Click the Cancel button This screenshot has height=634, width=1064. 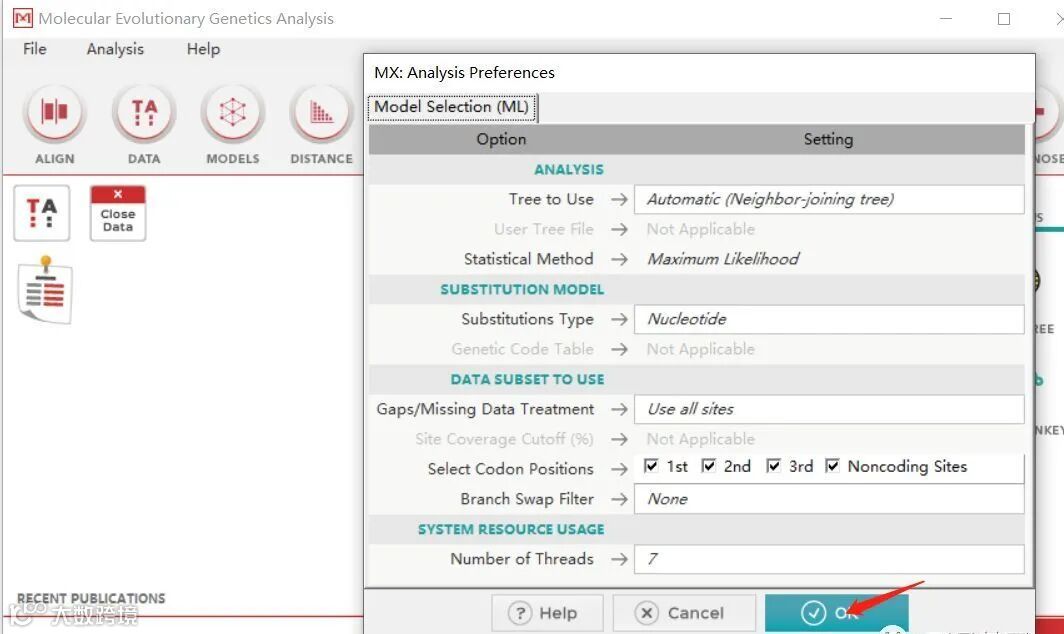684,613
